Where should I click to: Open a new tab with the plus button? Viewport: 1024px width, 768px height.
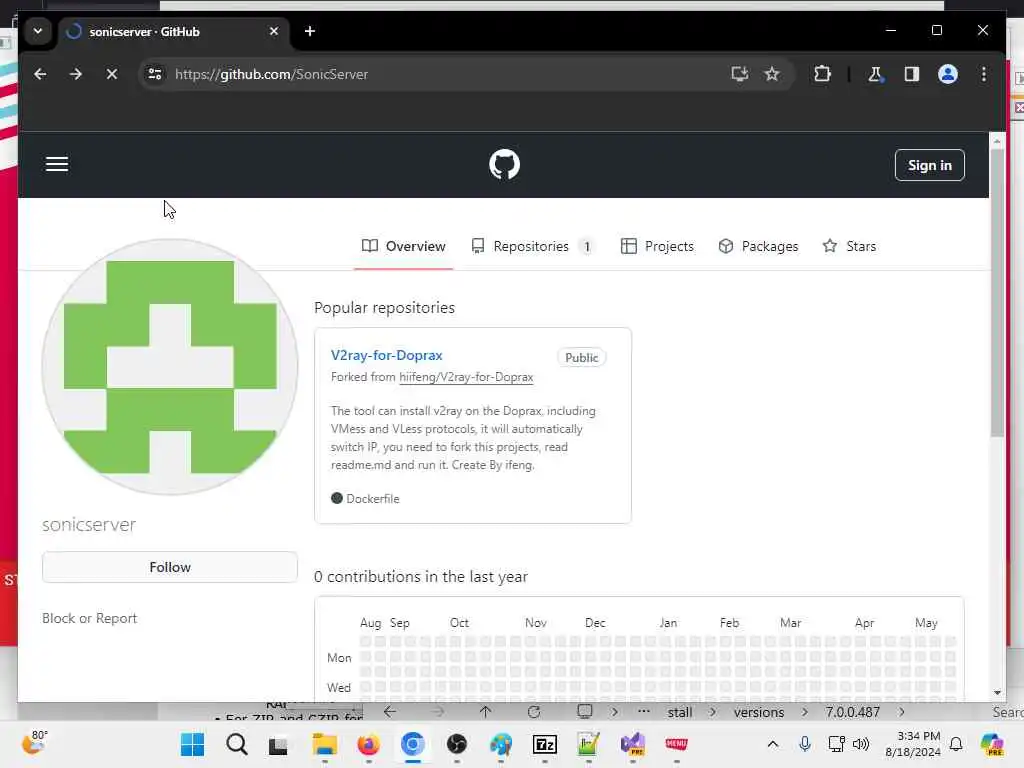tap(310, 31)
